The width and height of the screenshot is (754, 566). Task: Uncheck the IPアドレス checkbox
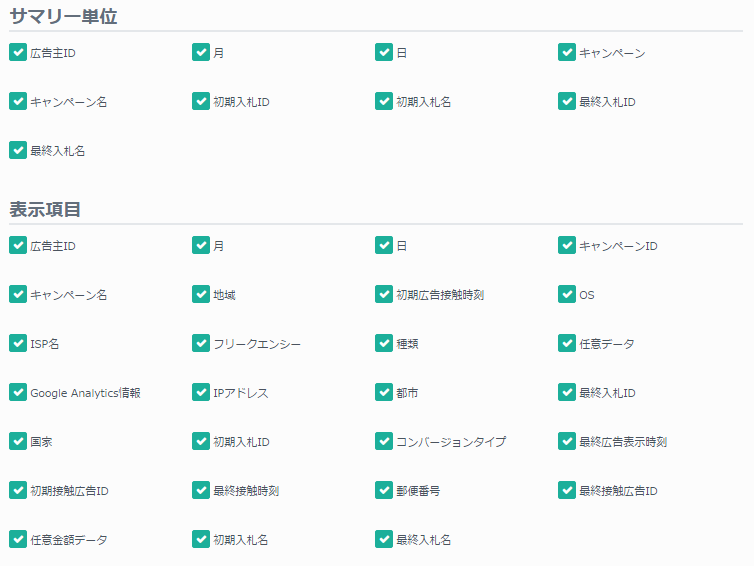click(201, 392)
